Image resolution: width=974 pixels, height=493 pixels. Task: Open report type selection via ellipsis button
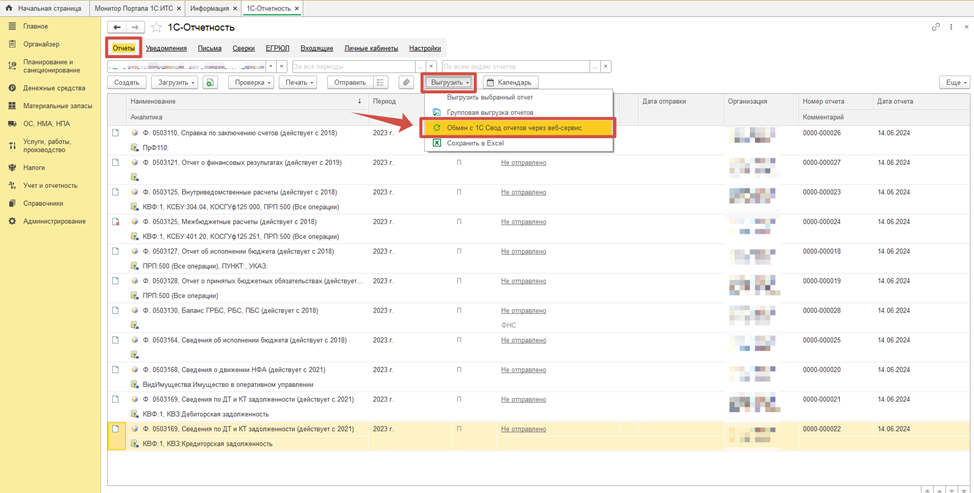595,66
